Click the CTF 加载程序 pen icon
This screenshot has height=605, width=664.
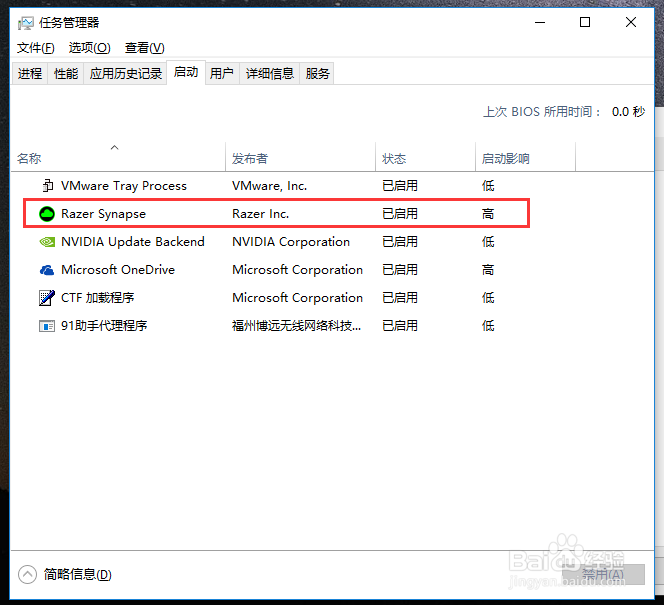[x=47, y=298]
